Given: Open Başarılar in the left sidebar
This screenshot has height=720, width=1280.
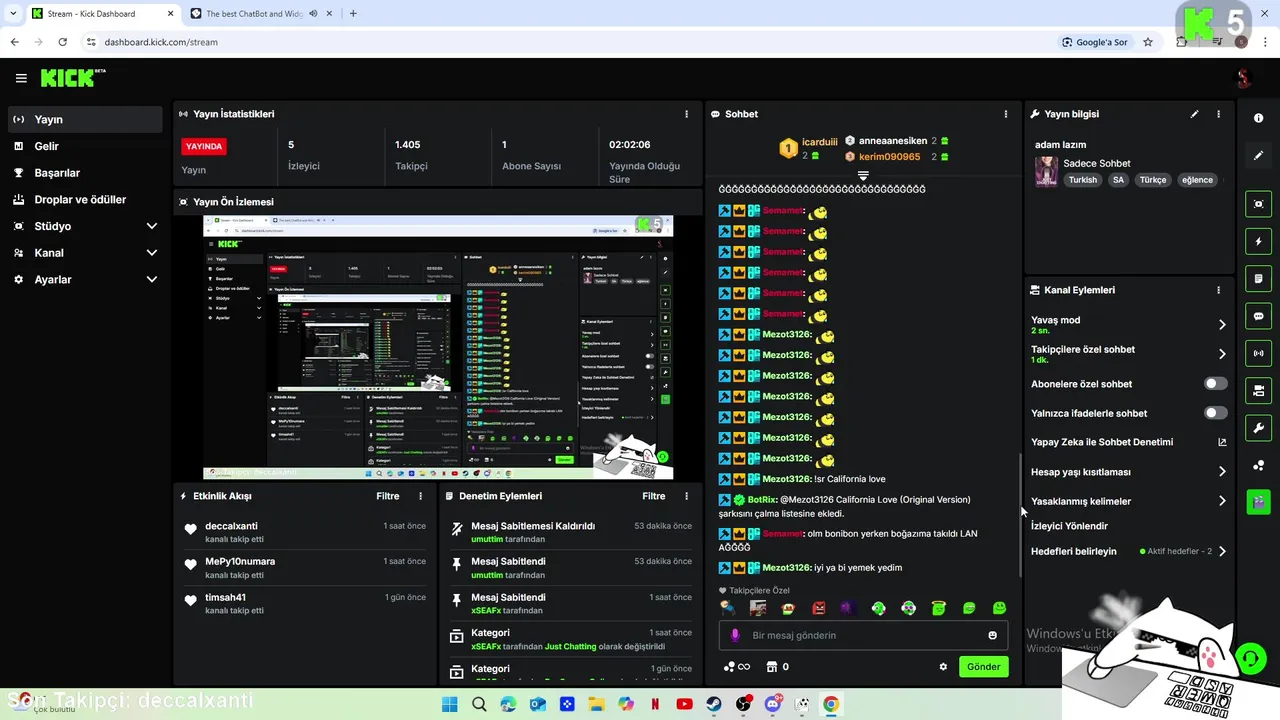Looking at the screenshot, I should tap(85, 173).
